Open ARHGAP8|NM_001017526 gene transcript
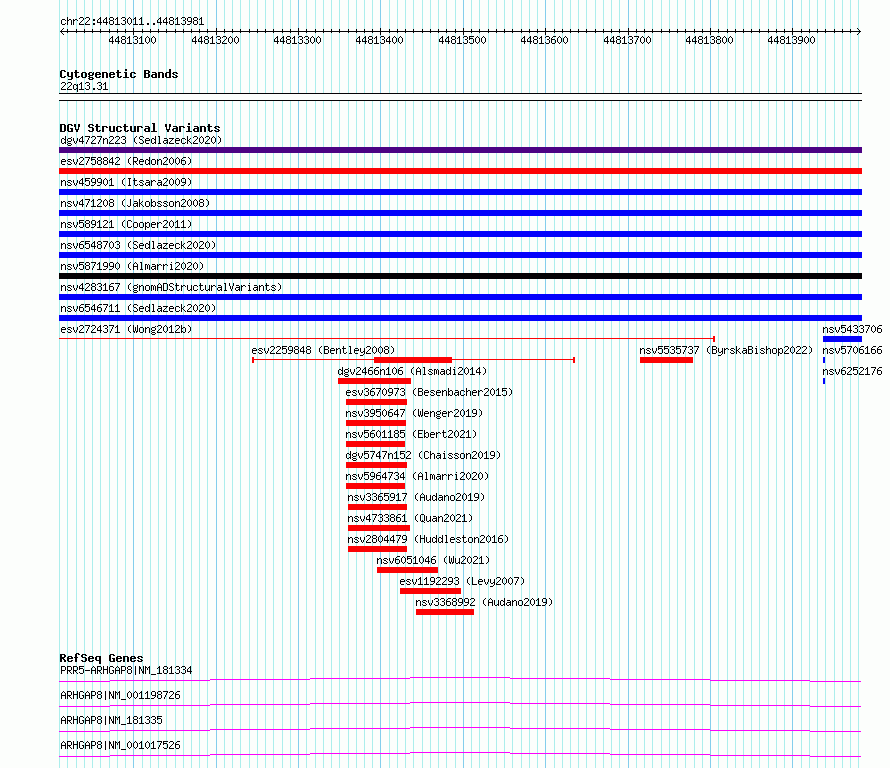 (x=120, y=745)
